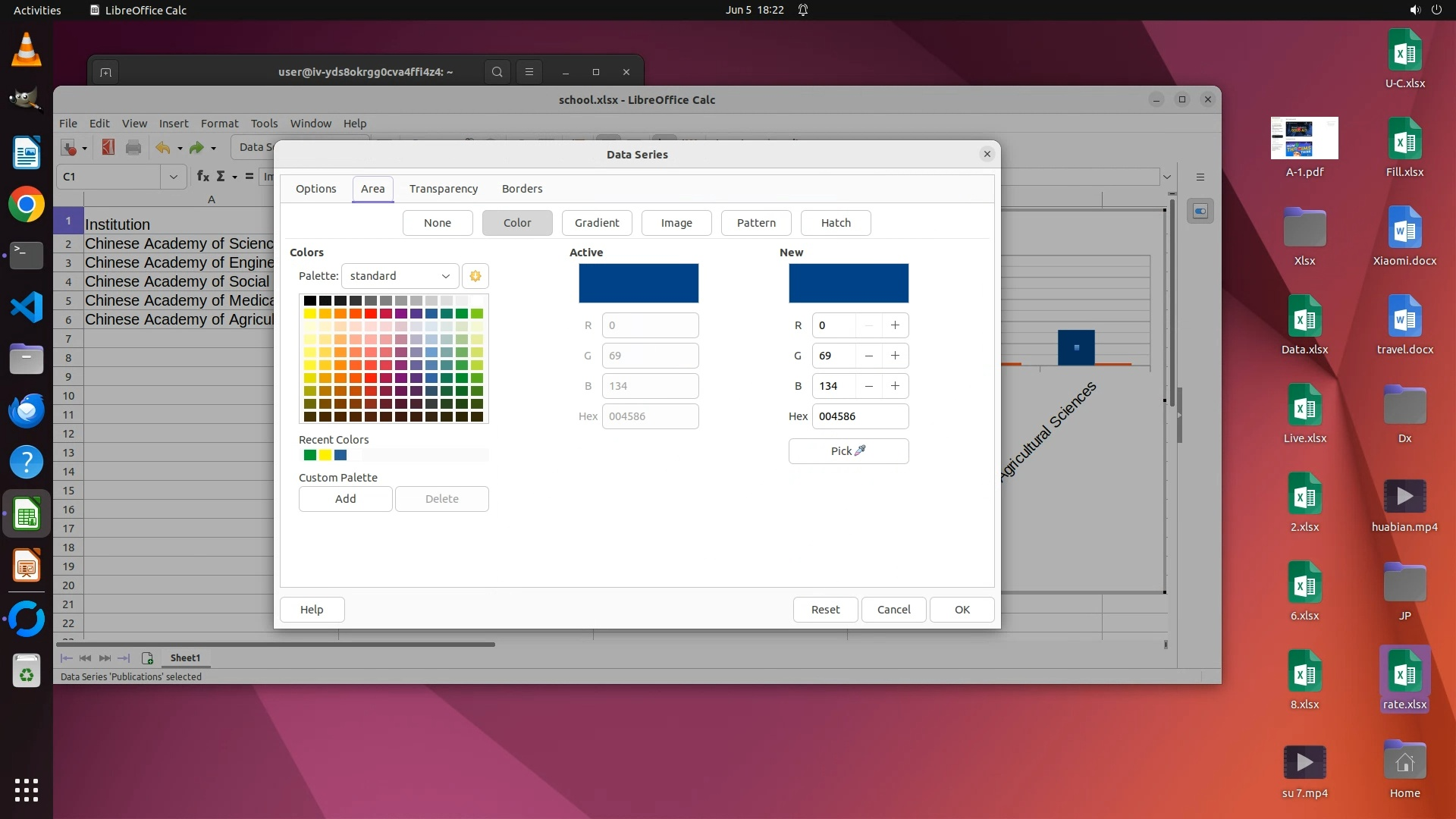Screen dimensions: 1456x819
Task: Click the Sum sigma icon
Action: coord(221,176)
